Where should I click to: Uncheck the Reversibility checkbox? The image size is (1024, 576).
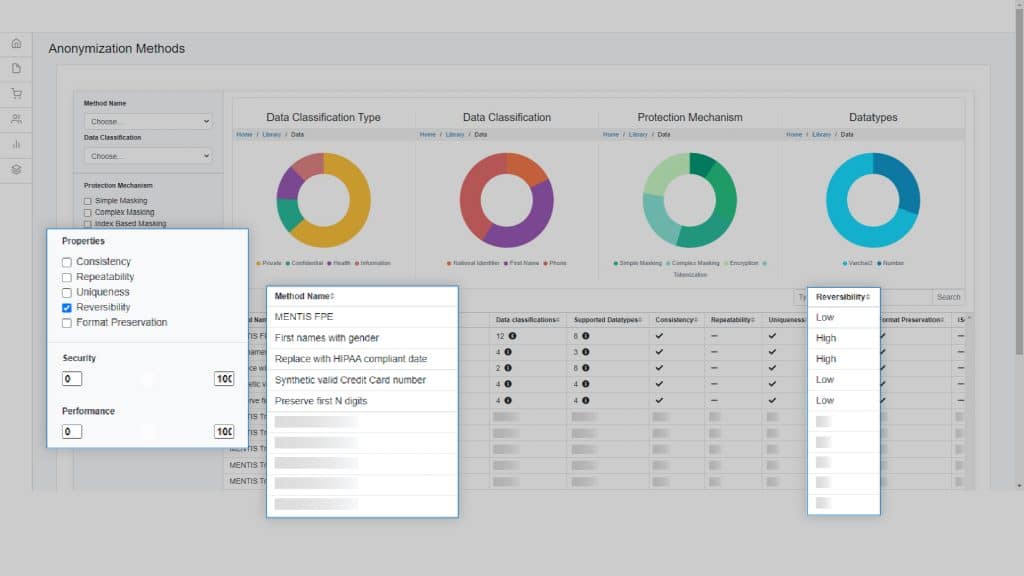67,308
